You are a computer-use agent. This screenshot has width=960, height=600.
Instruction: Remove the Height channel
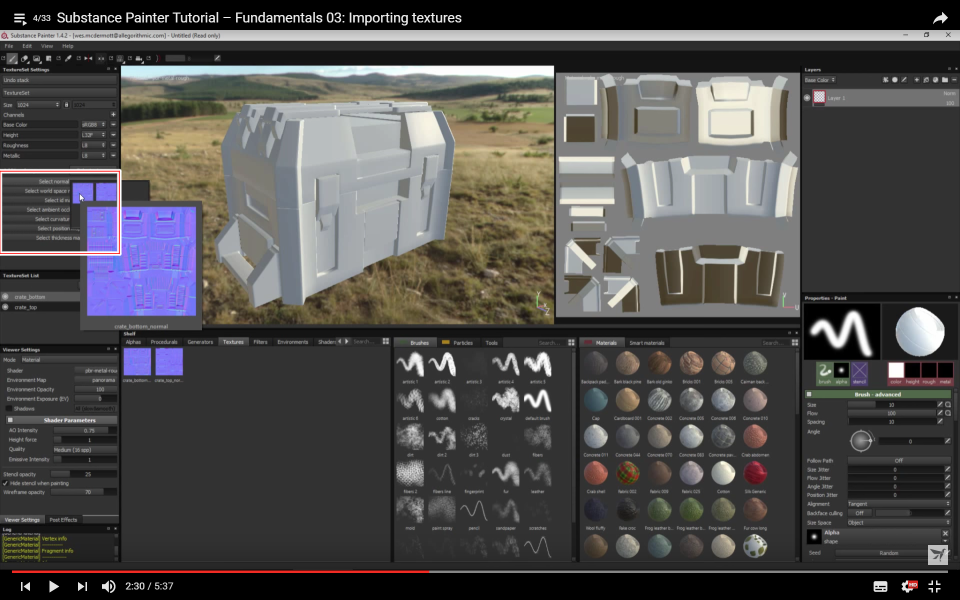coord(113,135)
